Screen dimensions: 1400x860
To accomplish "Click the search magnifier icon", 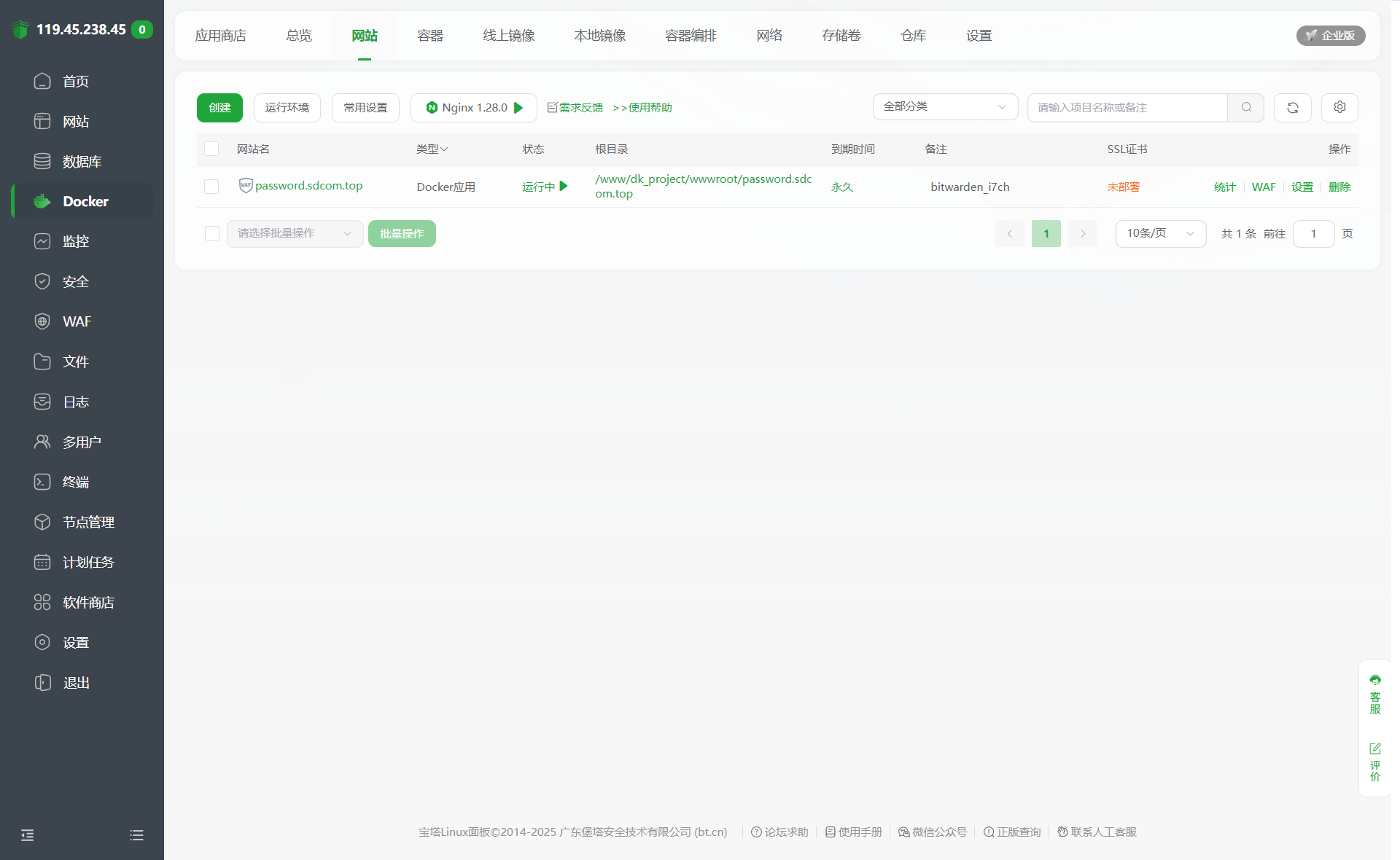I will [1246, 107].
